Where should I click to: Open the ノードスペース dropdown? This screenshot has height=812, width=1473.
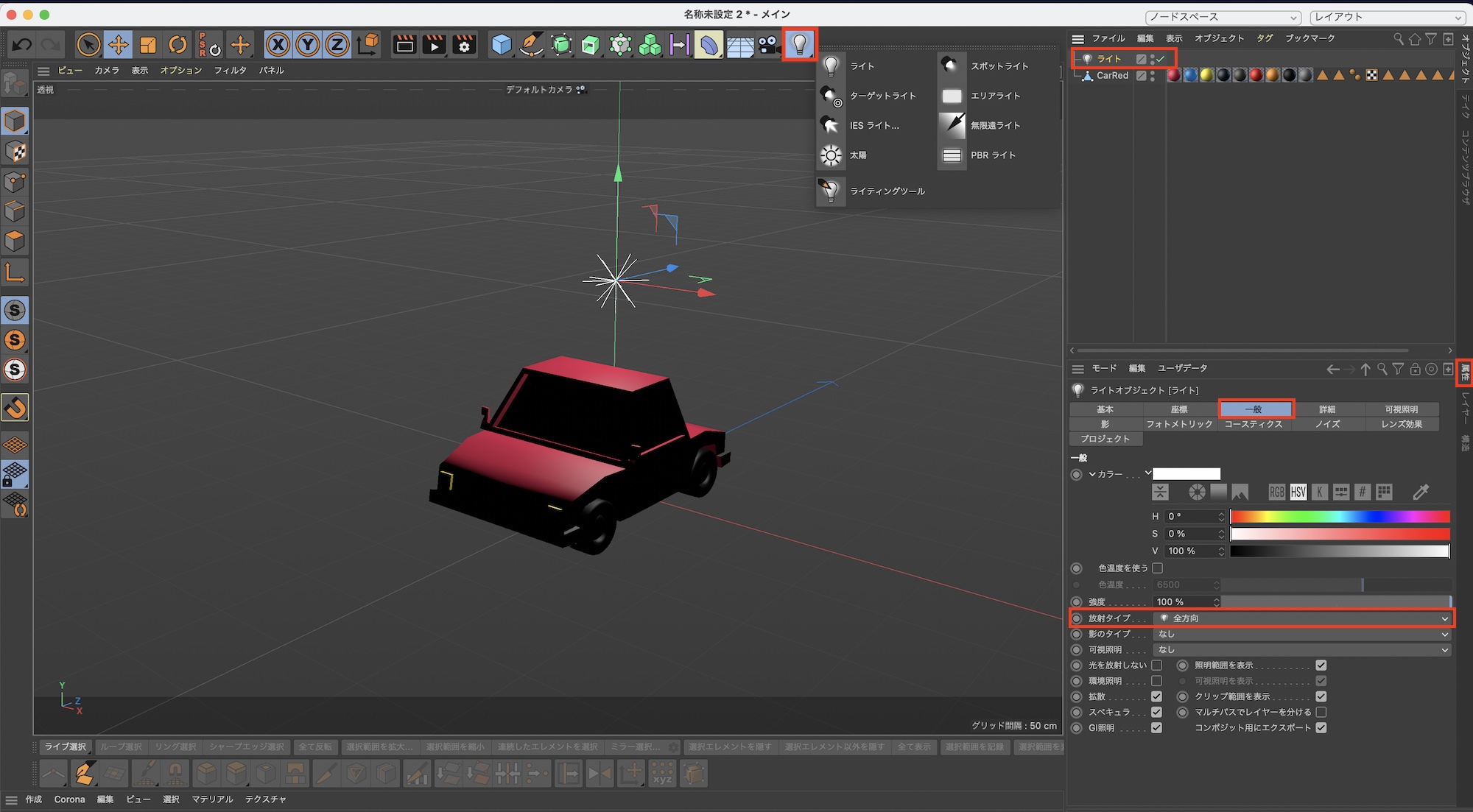point(1223,17)
